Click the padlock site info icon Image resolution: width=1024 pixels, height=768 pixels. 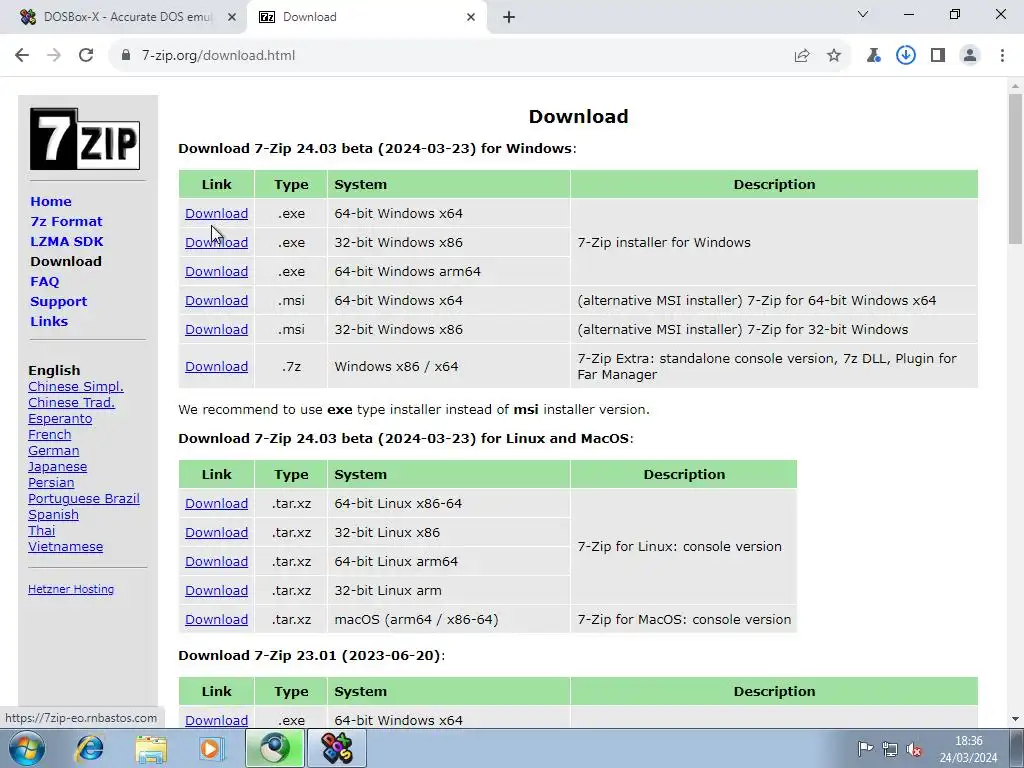tap(126, 56)
